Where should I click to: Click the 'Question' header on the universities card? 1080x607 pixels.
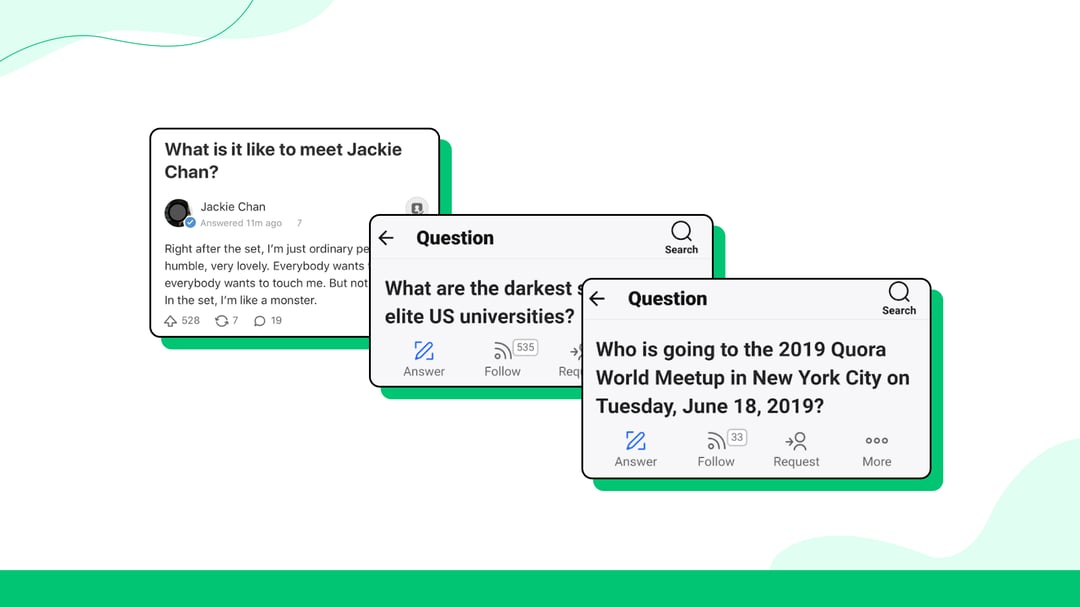[455, 238]
